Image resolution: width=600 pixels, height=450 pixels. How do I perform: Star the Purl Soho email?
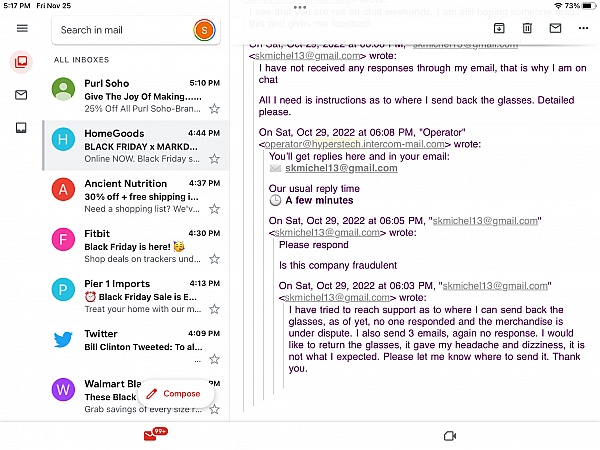click(x=214, y=109)
